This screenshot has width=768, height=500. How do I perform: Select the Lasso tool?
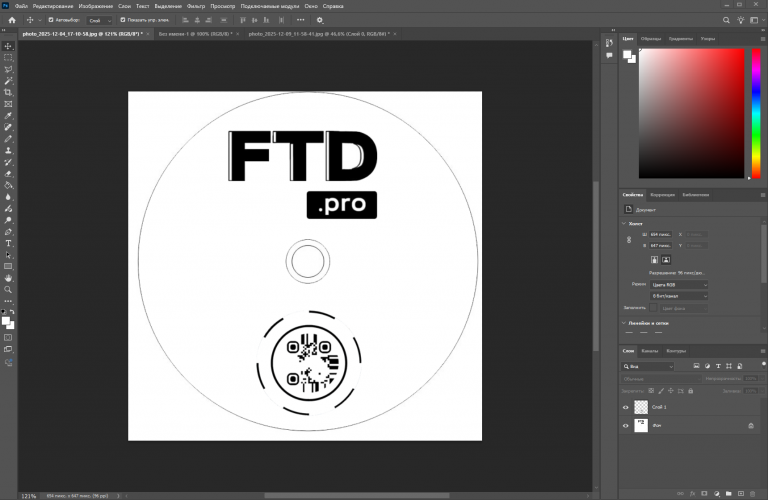(x=8, y=70)
